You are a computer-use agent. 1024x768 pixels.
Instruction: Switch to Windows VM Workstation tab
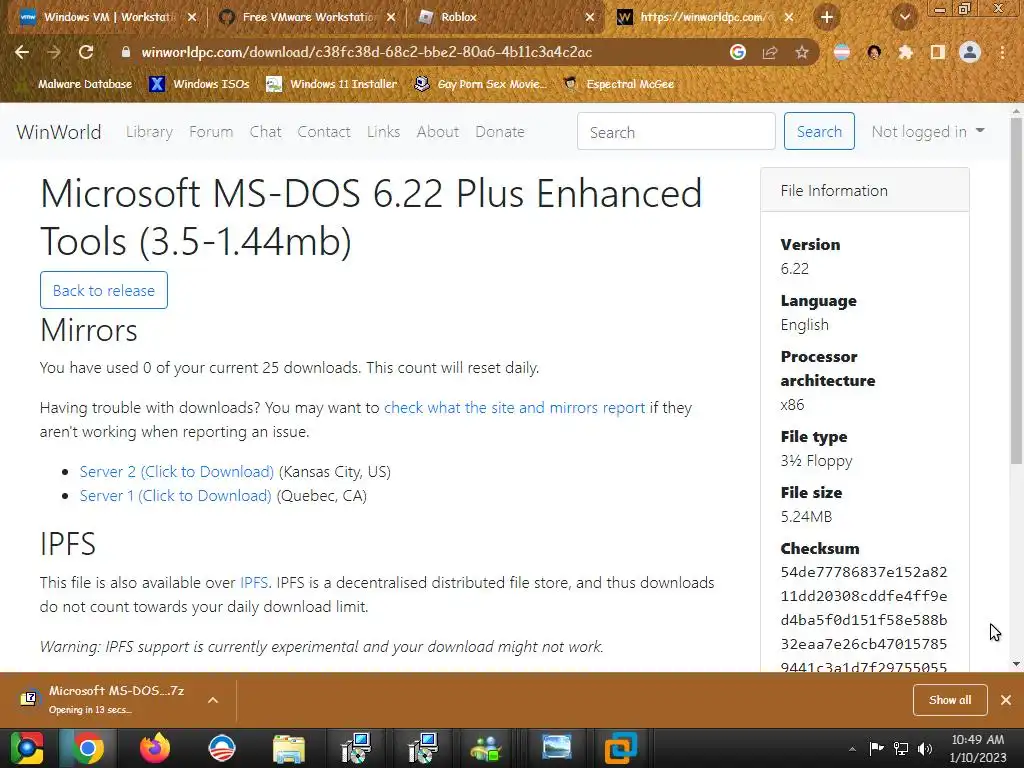click(x=108, y=17)
